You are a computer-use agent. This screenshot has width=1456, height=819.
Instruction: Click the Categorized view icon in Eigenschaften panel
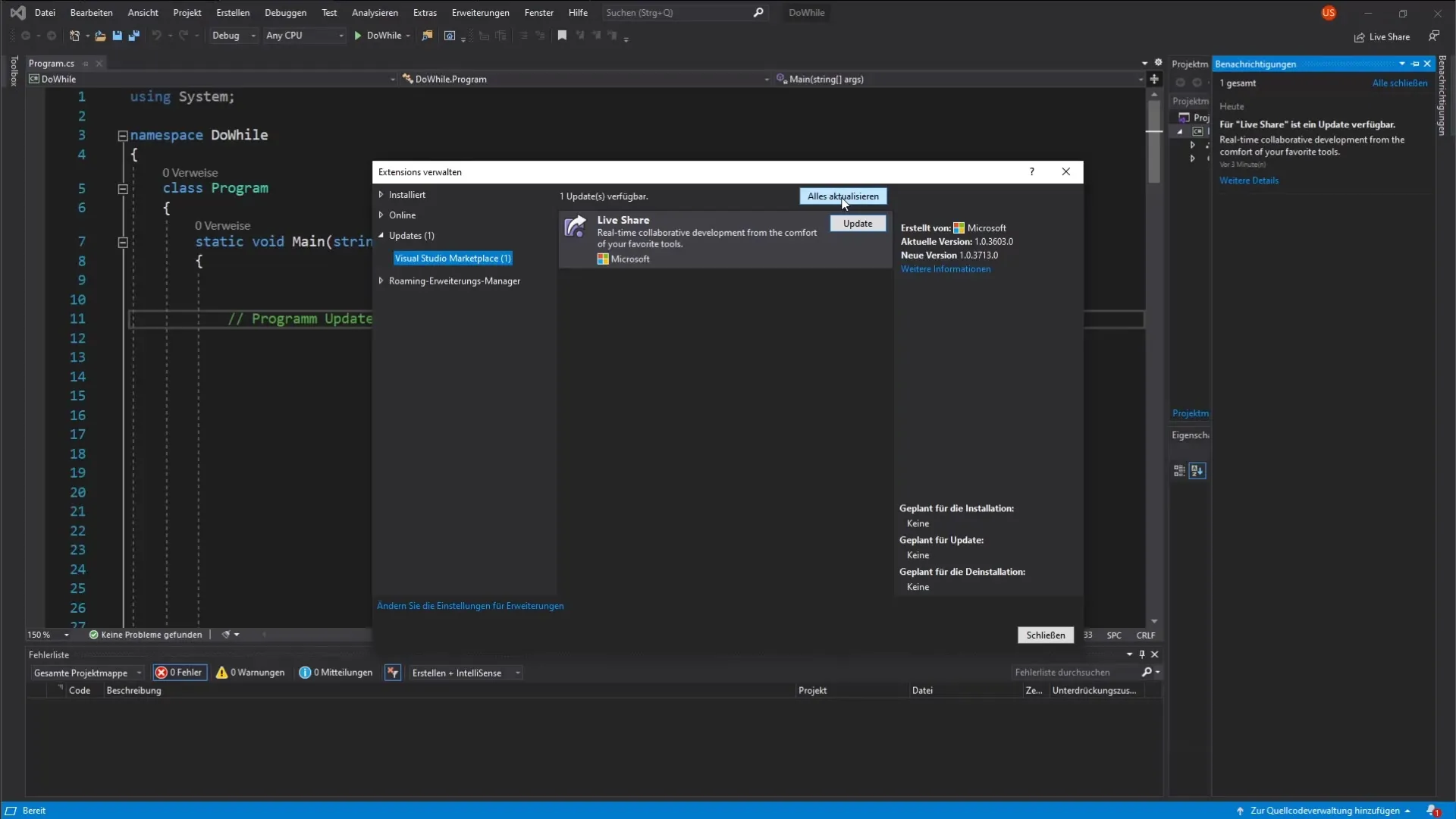tap(1179, 471)
